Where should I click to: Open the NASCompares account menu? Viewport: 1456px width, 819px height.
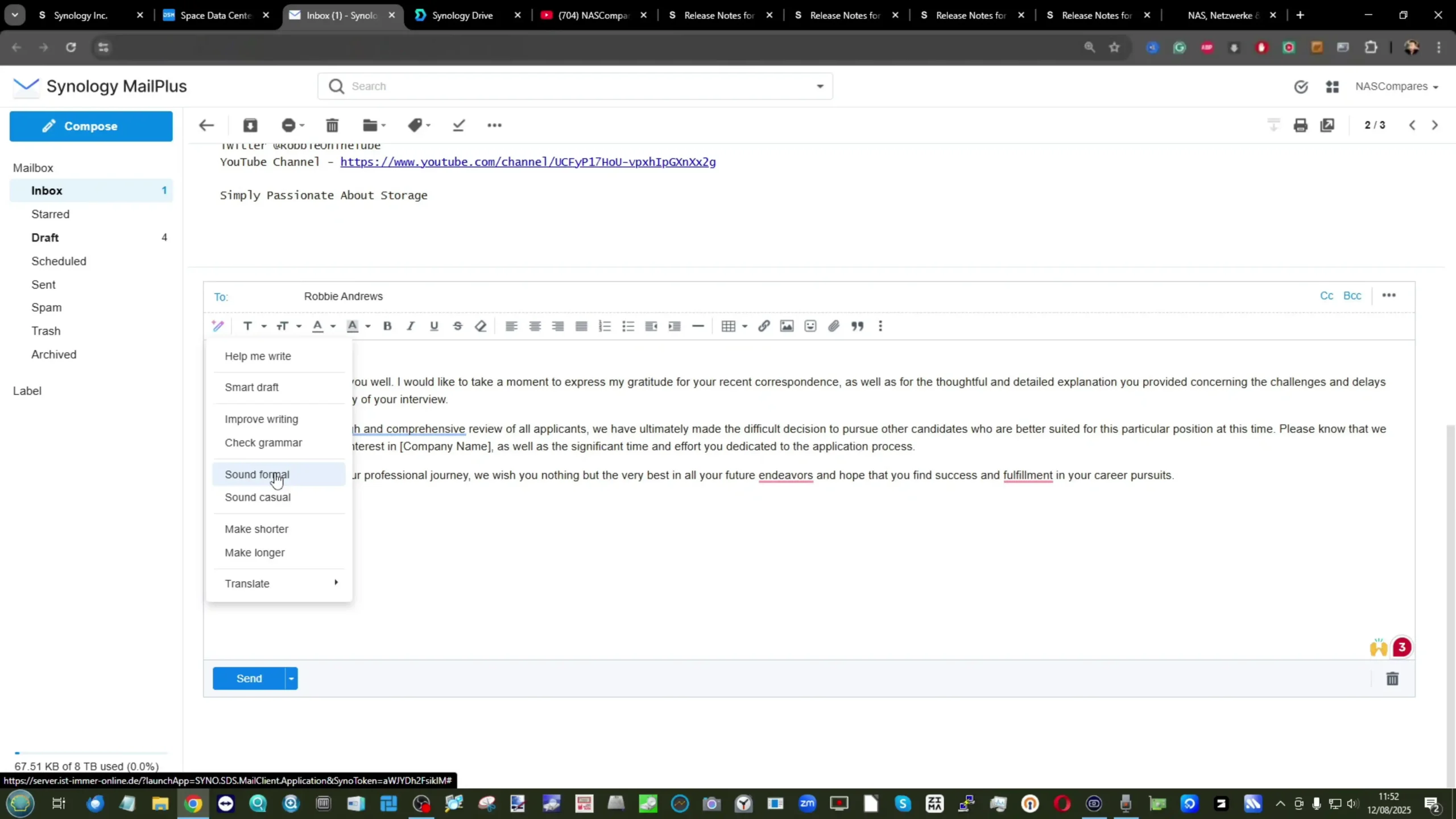click(x=1396, y=86)
